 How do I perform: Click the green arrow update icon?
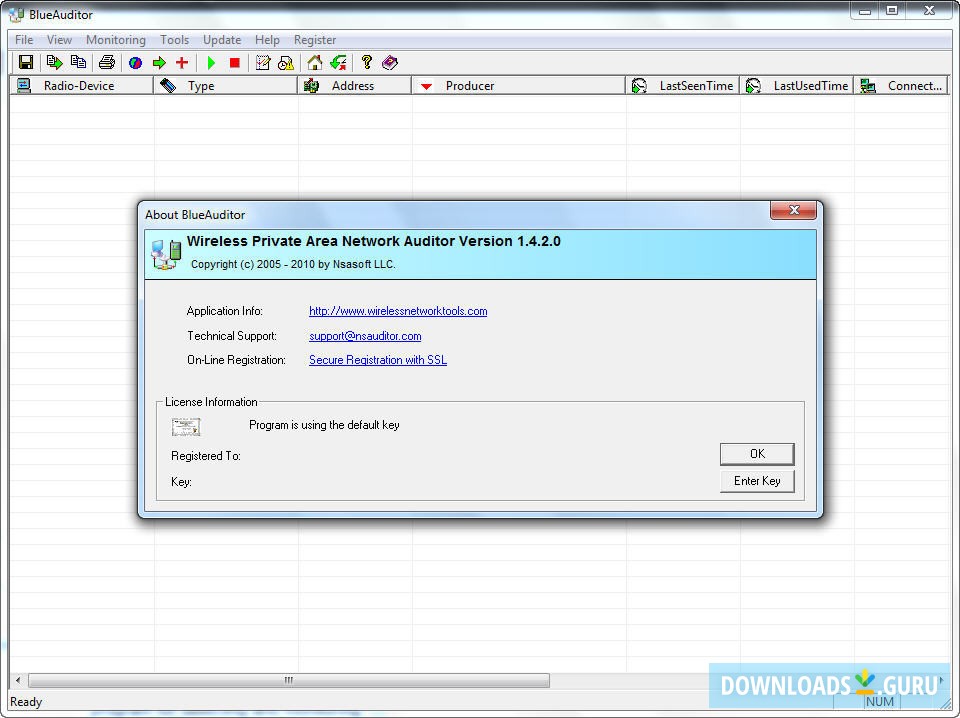338,62
